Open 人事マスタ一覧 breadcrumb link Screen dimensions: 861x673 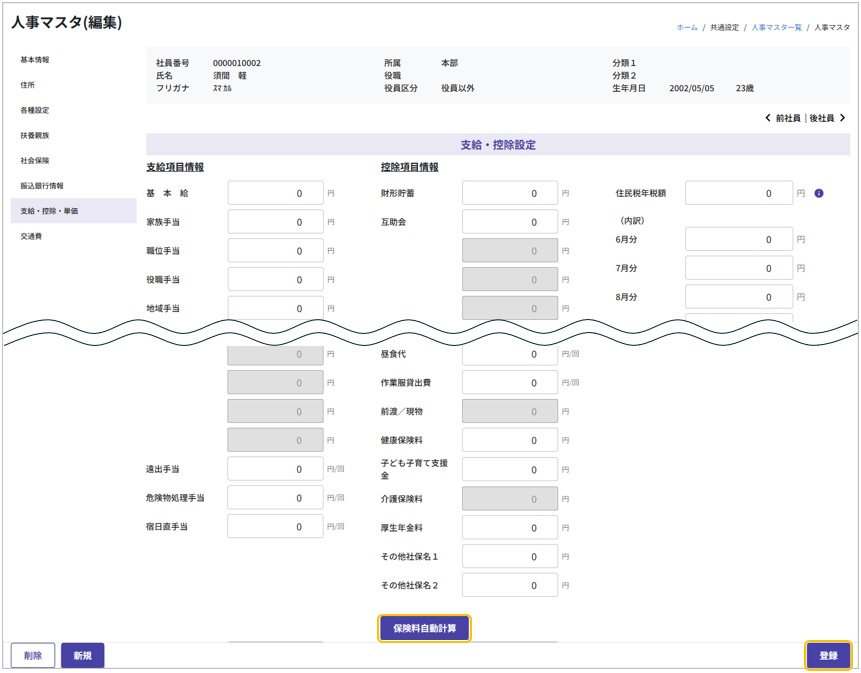tap(776, 27)
